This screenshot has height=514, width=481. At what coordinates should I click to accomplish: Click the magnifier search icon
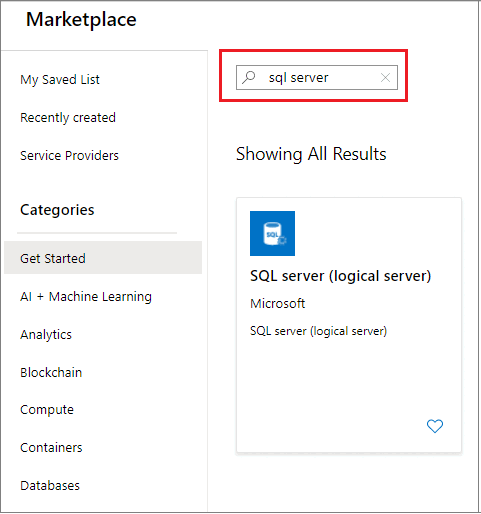tap(249, 78)
